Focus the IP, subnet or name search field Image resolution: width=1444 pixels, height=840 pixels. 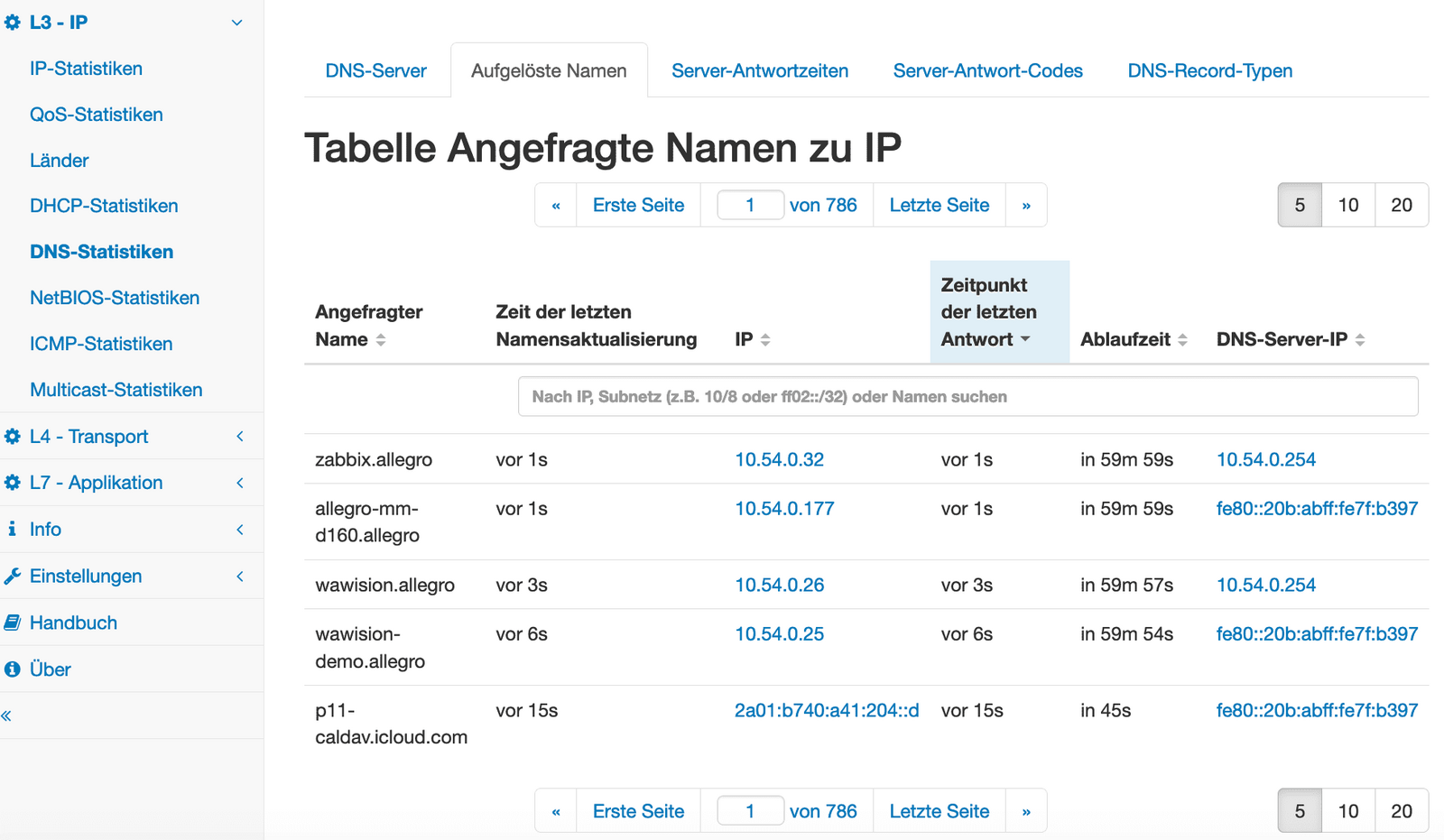tap(967, 397)
